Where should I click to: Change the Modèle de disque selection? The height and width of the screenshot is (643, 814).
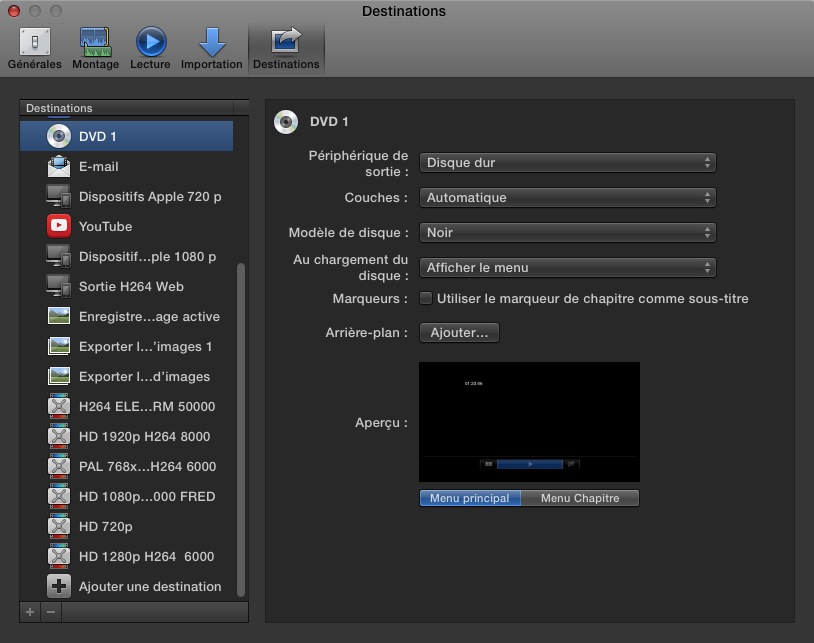point(567,232)
